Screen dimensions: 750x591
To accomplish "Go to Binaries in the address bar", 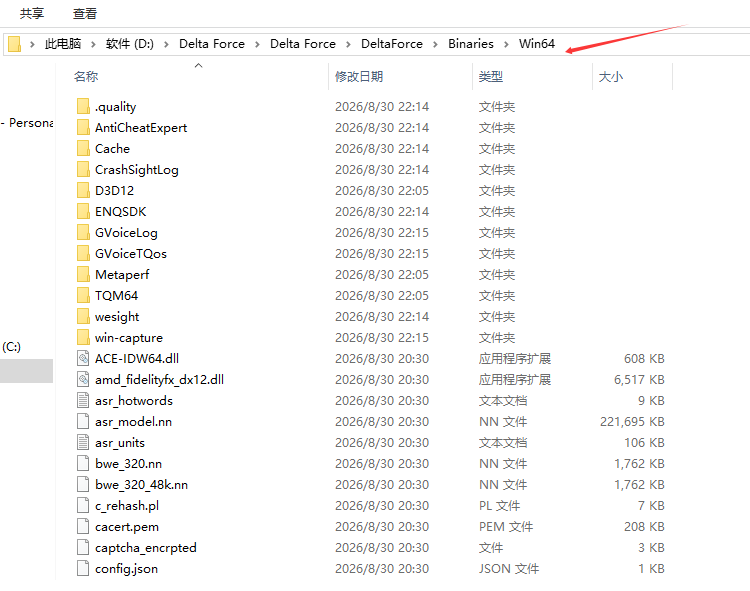I will coord(471,44).
